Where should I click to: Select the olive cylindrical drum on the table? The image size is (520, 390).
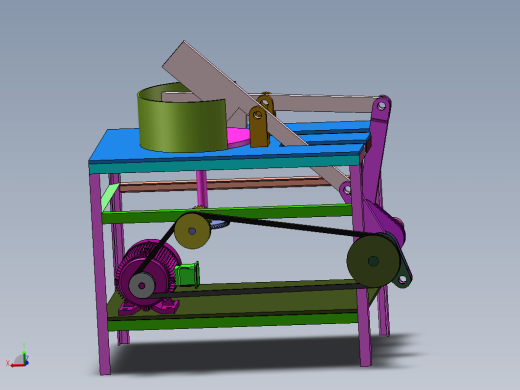182,124
